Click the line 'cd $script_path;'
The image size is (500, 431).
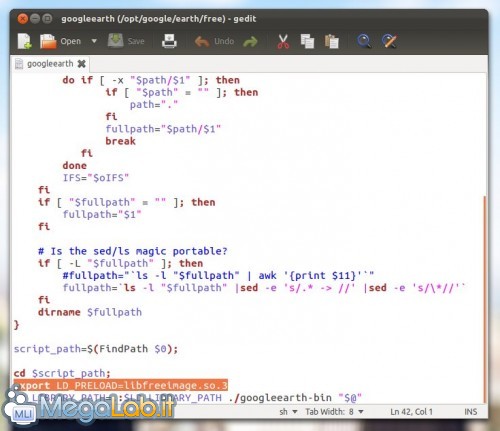tap(62, 373)
